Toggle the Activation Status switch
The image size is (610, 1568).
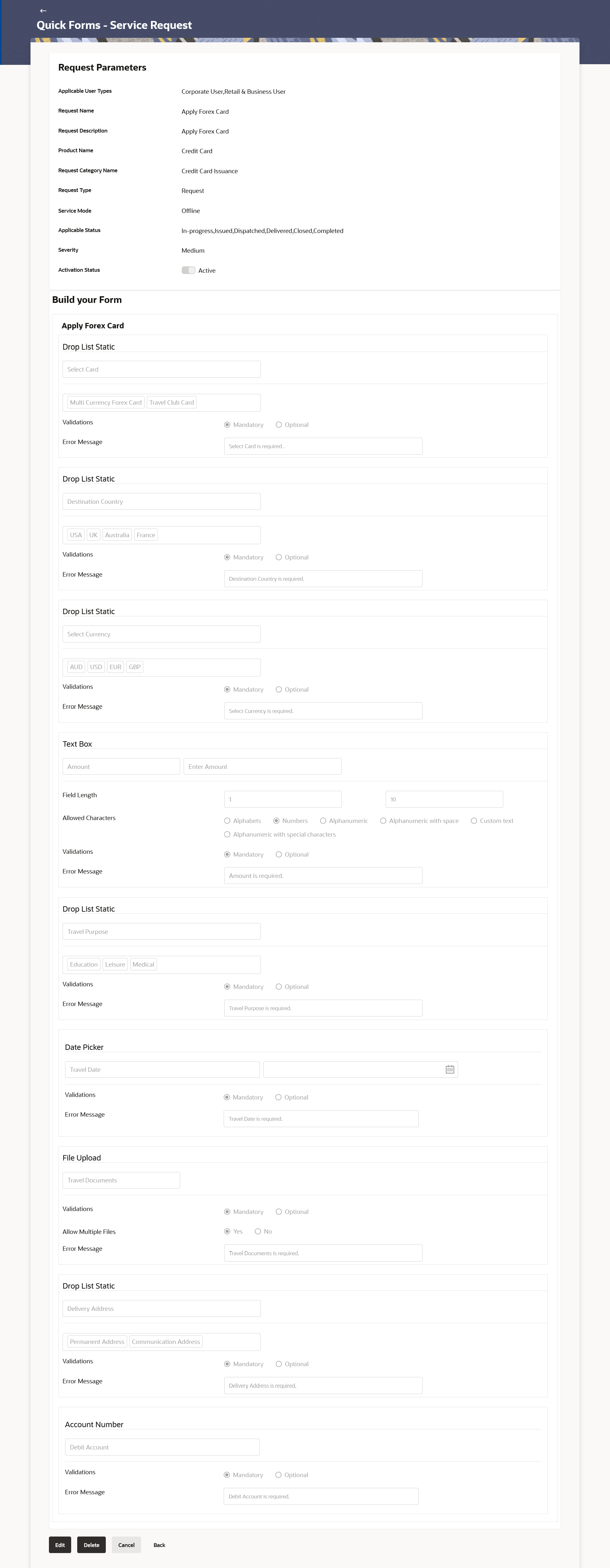pyautogui.click(x=188, y=270)
